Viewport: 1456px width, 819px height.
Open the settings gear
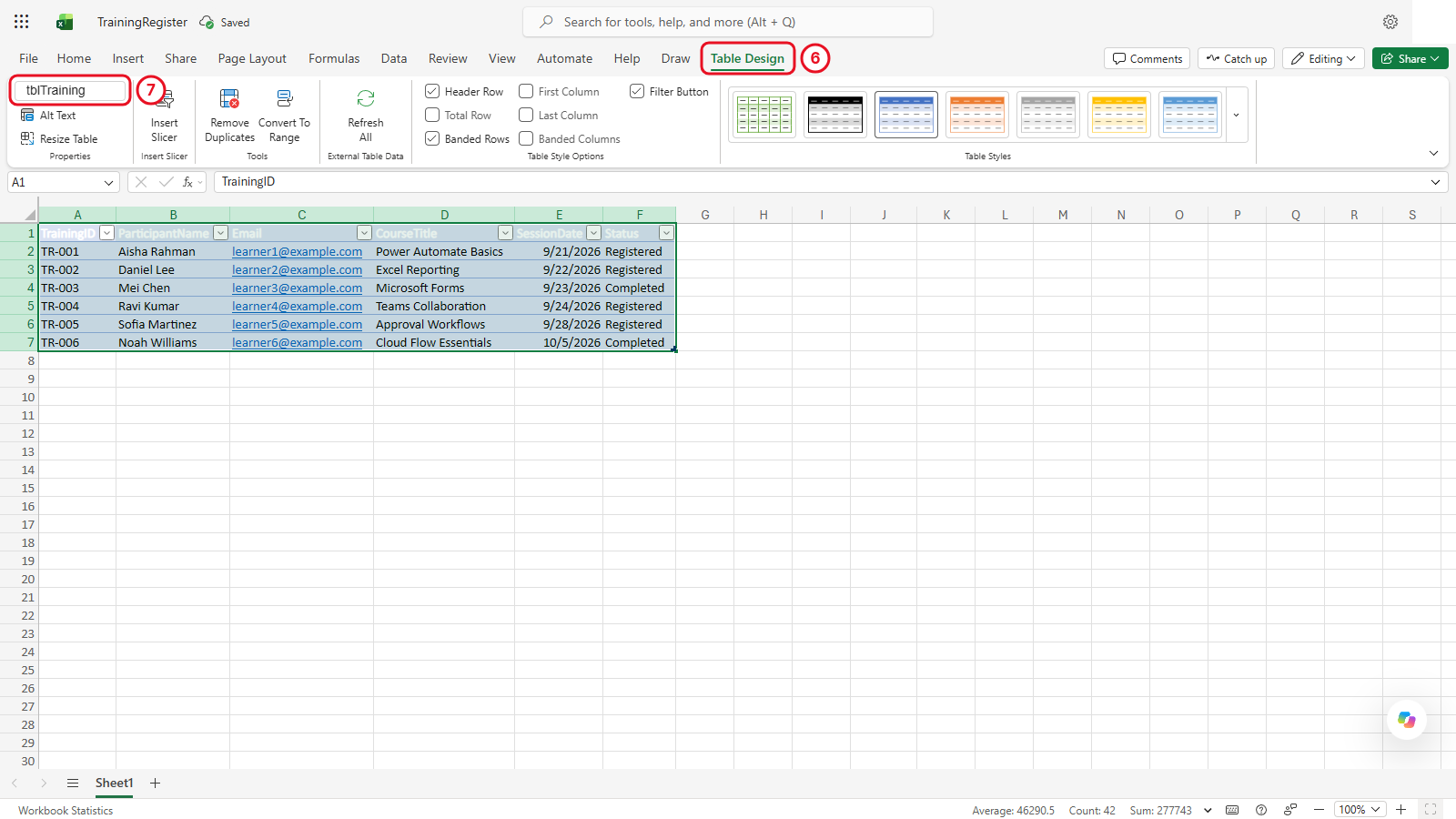pos(1390,22)
